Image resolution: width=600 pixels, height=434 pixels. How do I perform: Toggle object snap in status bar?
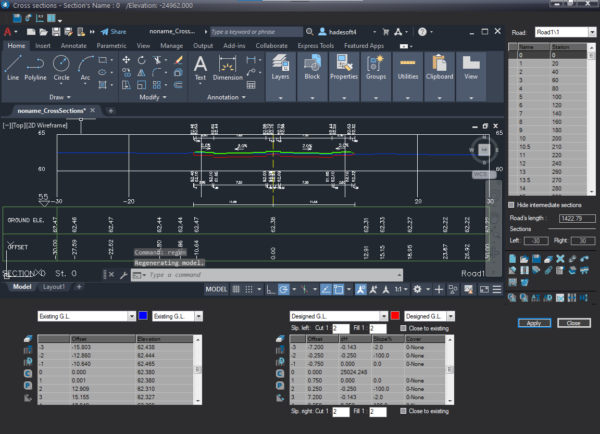(x=338, y=289)
